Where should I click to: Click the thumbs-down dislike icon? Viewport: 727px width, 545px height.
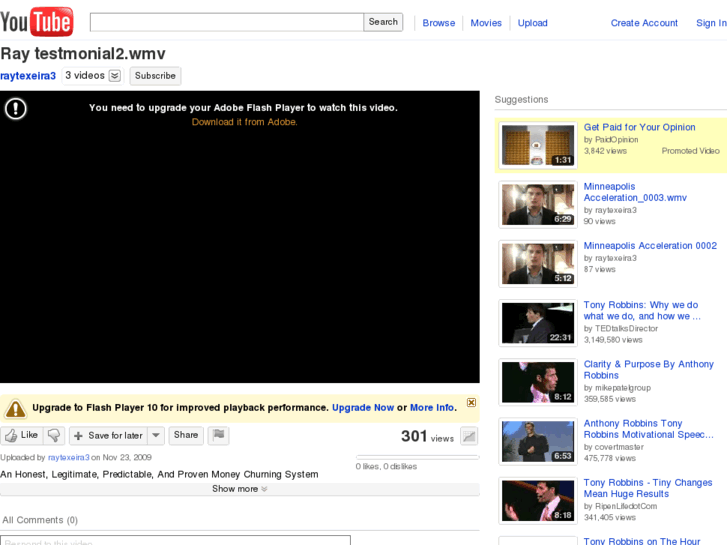pos(54,435)
